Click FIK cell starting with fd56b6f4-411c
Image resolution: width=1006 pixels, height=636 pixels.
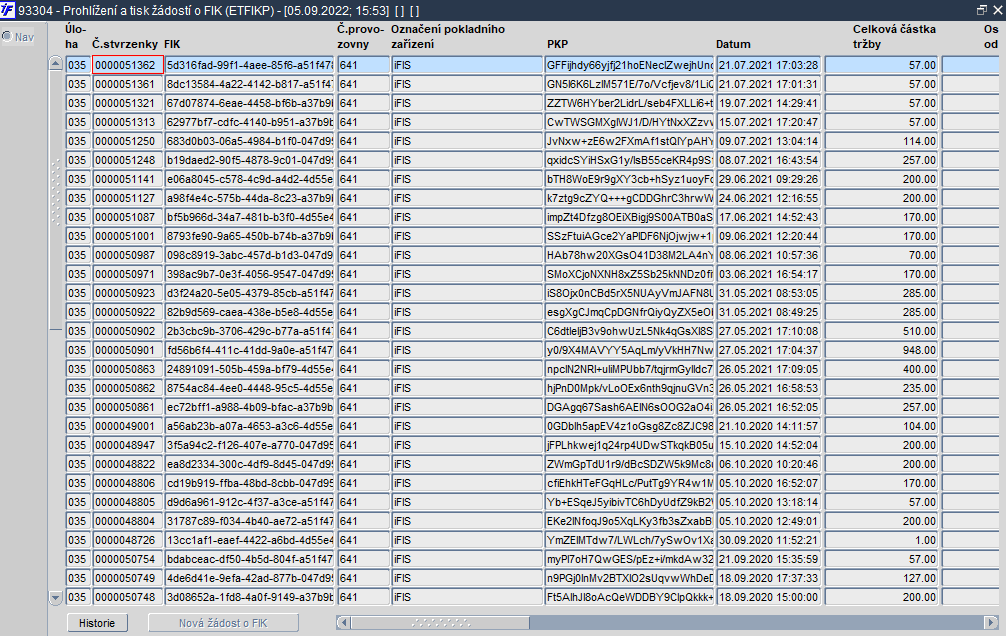pyautogui.click(x=250, y=350)
